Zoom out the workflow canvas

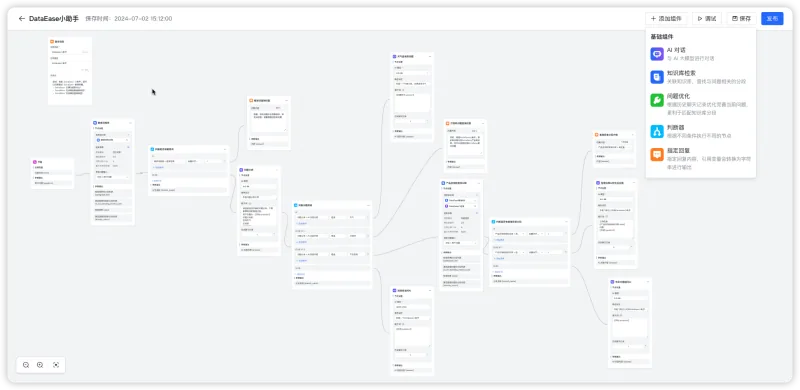tap(26, 365)
